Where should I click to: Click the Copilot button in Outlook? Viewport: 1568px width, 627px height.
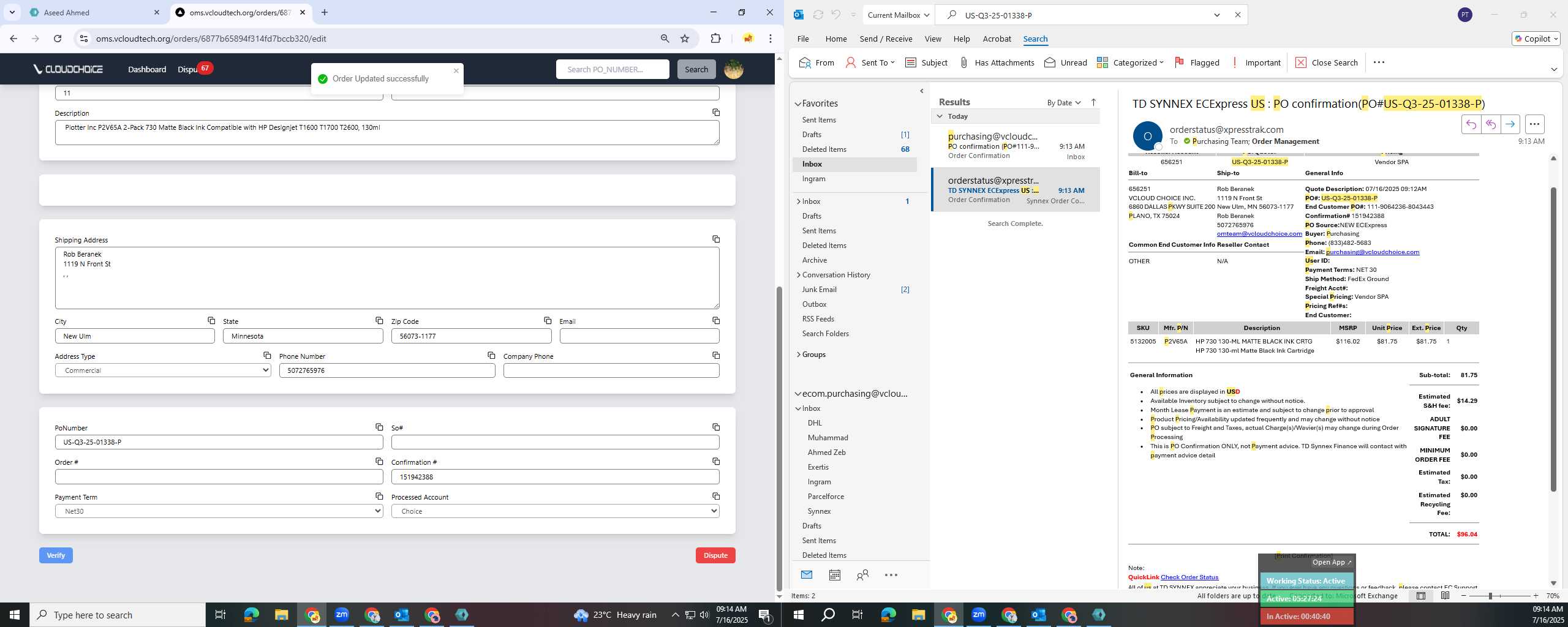[x=1536, y=39]
